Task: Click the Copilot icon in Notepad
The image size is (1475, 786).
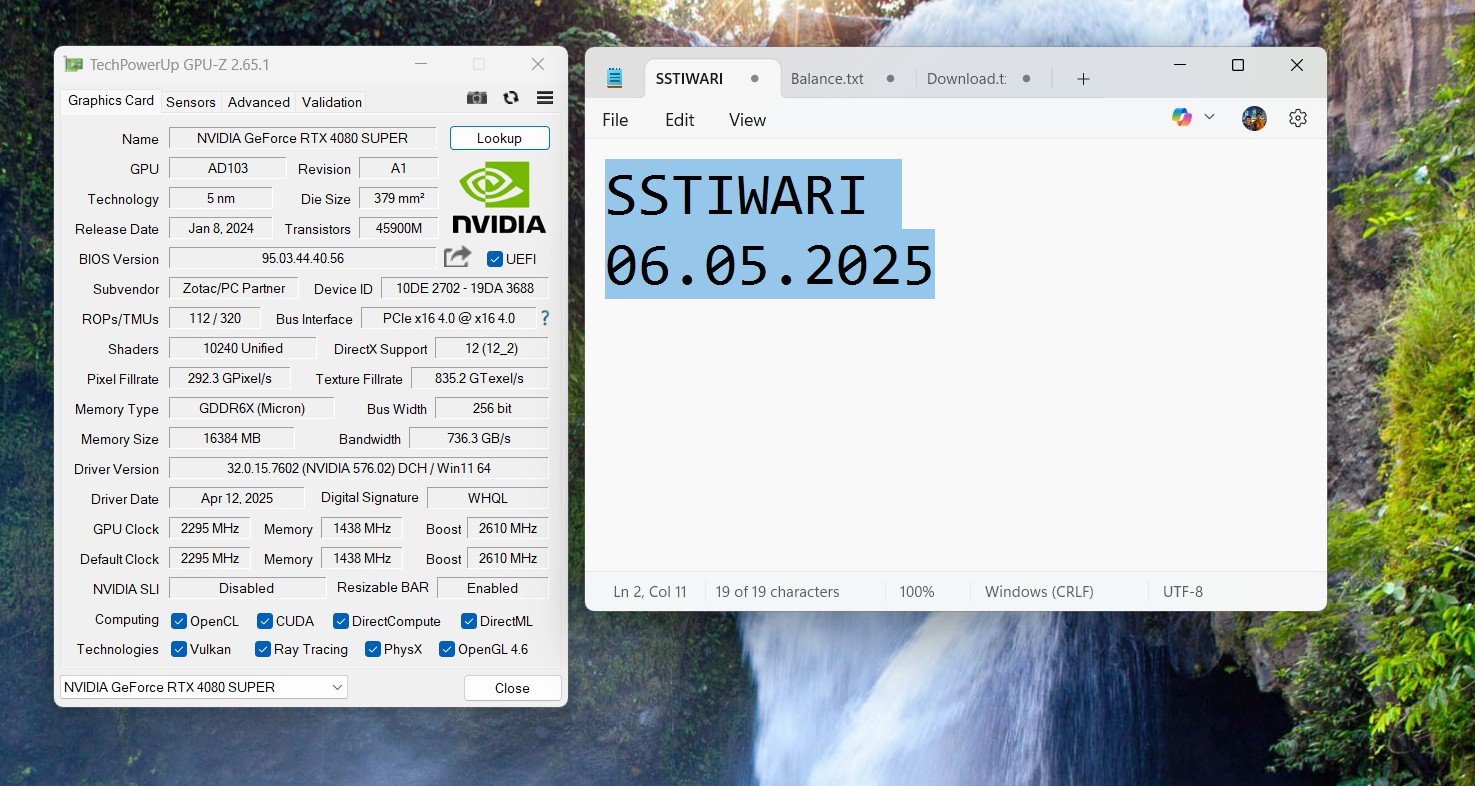Action: pyautogui.click(x=1182, y=117)
